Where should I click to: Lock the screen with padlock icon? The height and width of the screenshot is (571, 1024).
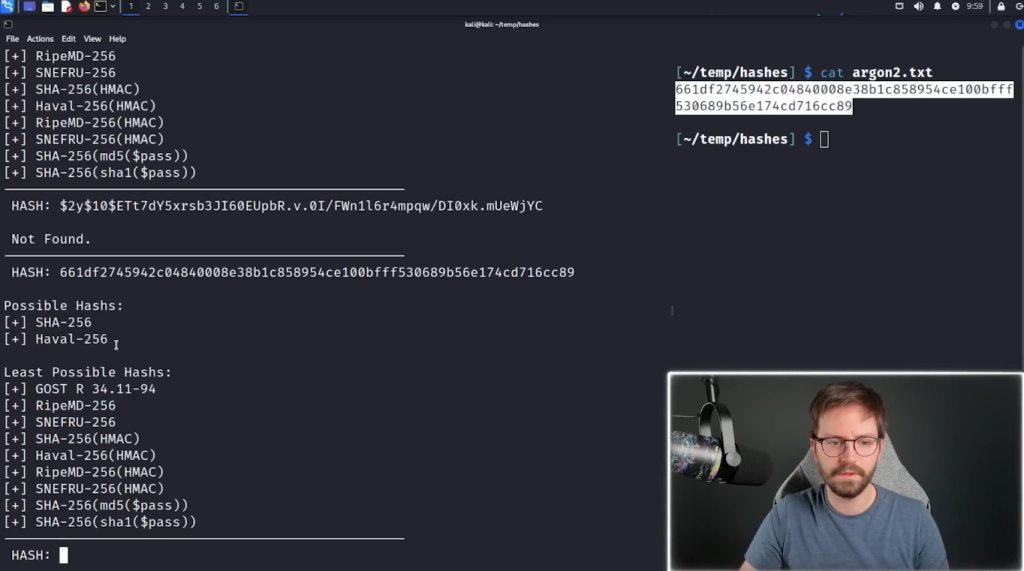coord(1001,7)
